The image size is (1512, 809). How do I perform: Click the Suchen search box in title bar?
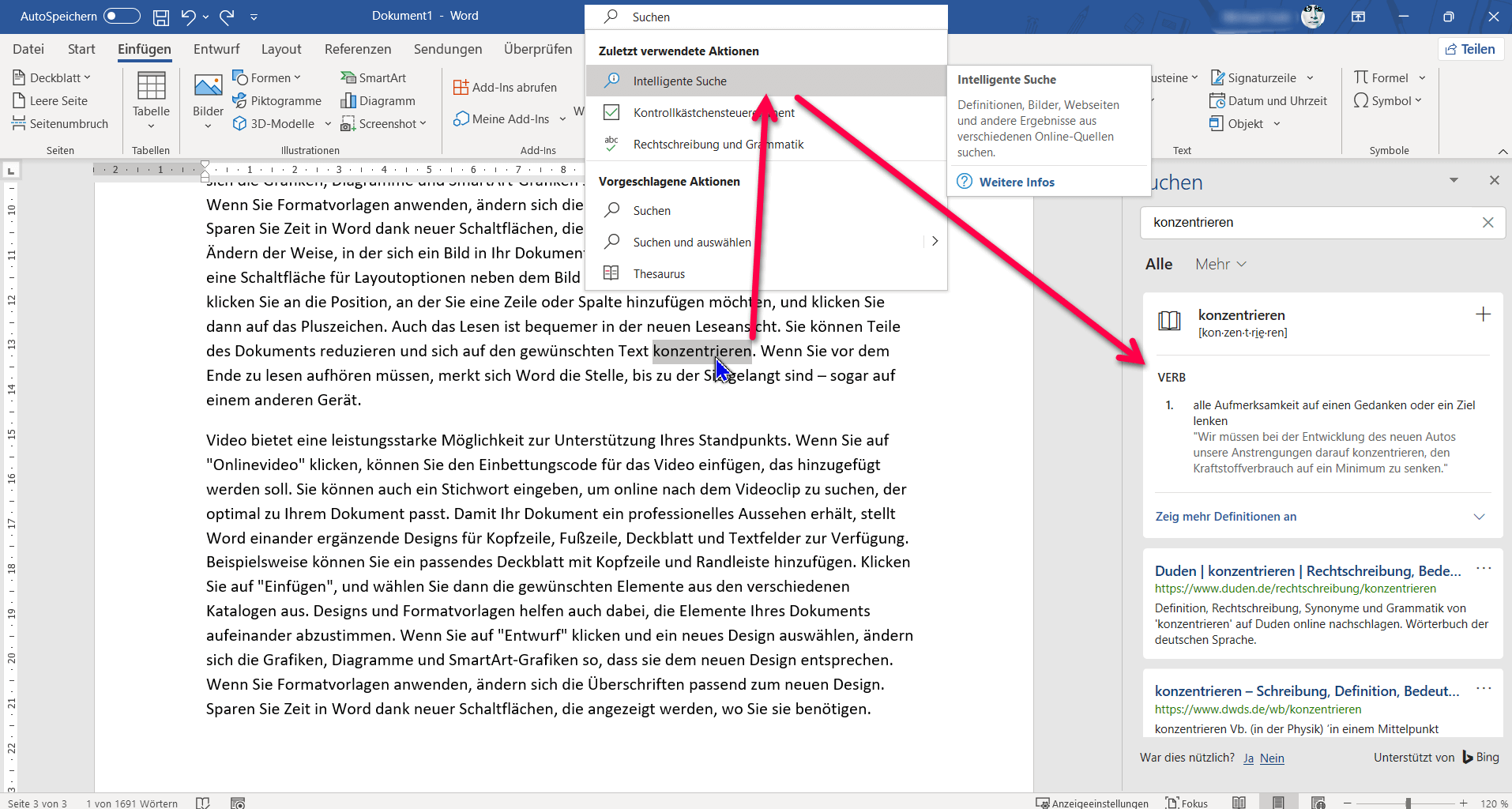point(766,17)
